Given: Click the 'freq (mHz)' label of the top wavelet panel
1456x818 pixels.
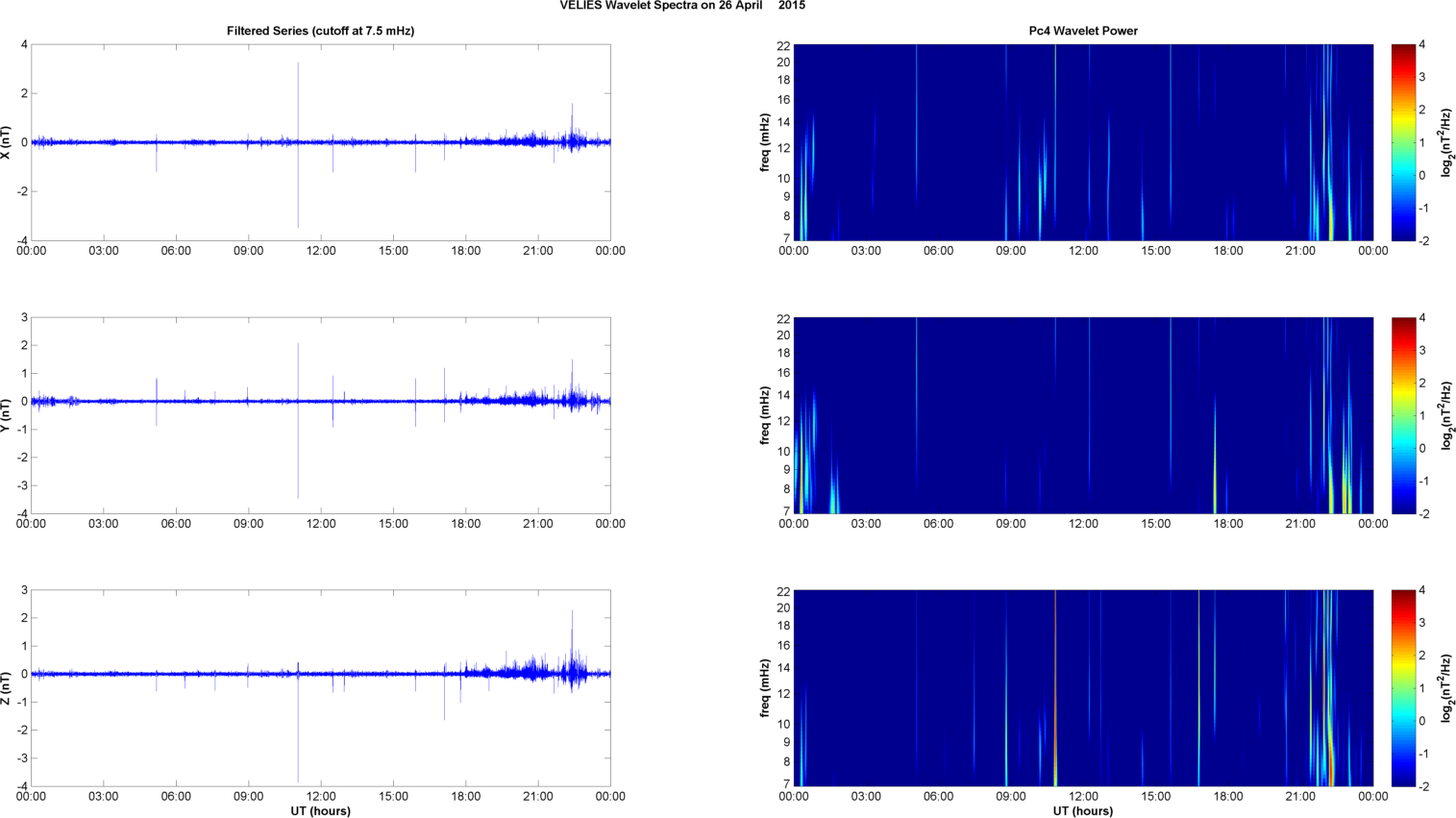Looking at the screenshot, I should pos(765,142).
